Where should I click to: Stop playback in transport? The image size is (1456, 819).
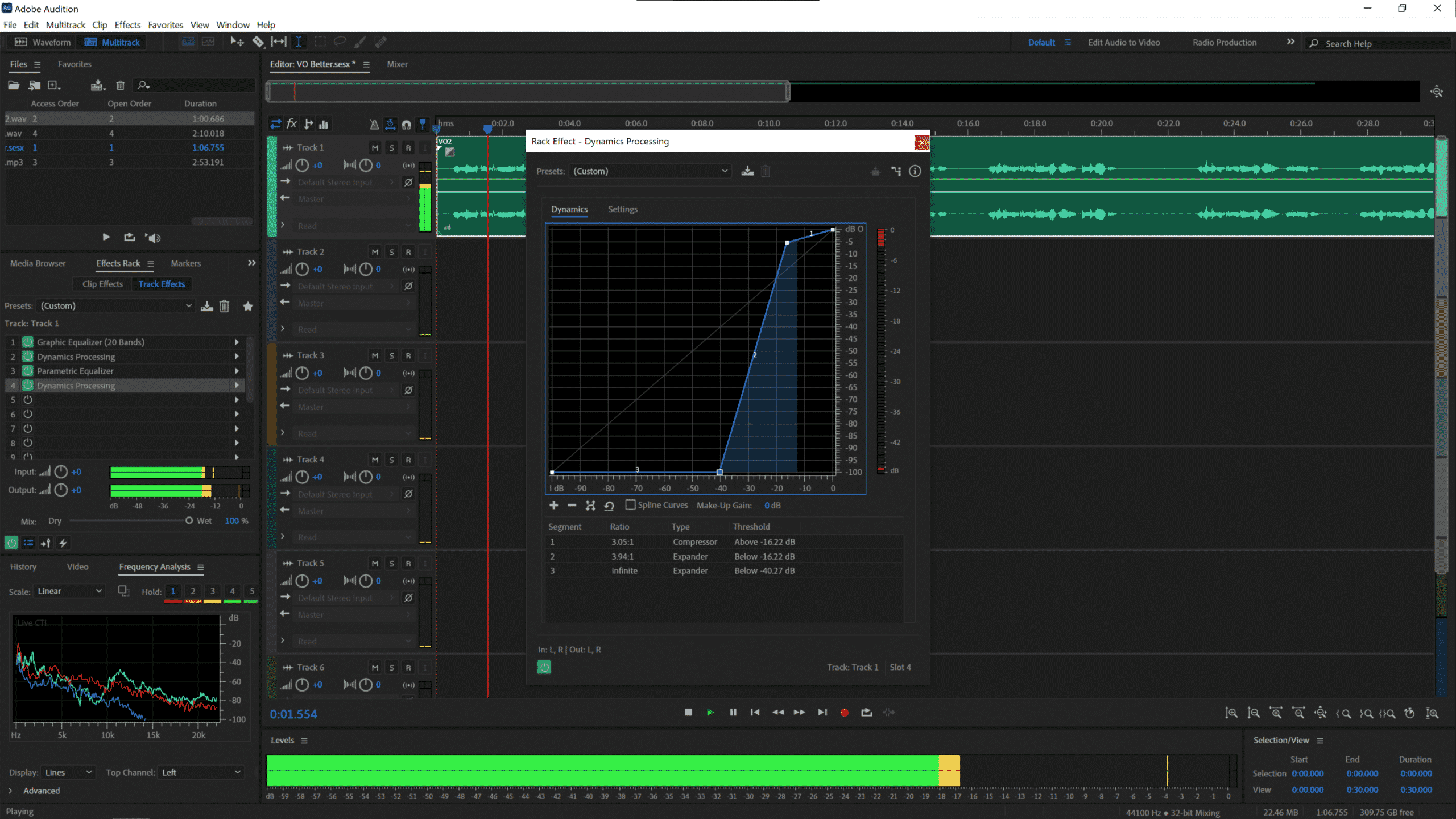[688, 712]
